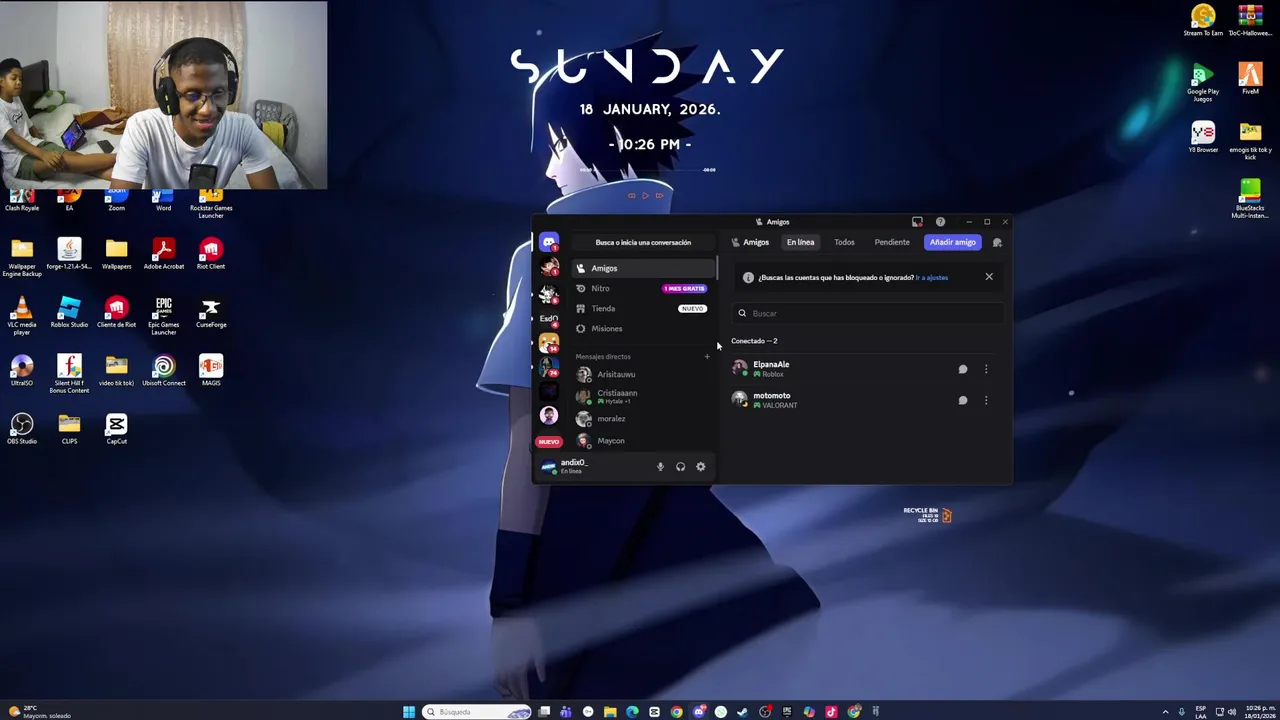
Task: Select the Google Play Juegos desktop icon
Action: tap(1203, 82)
